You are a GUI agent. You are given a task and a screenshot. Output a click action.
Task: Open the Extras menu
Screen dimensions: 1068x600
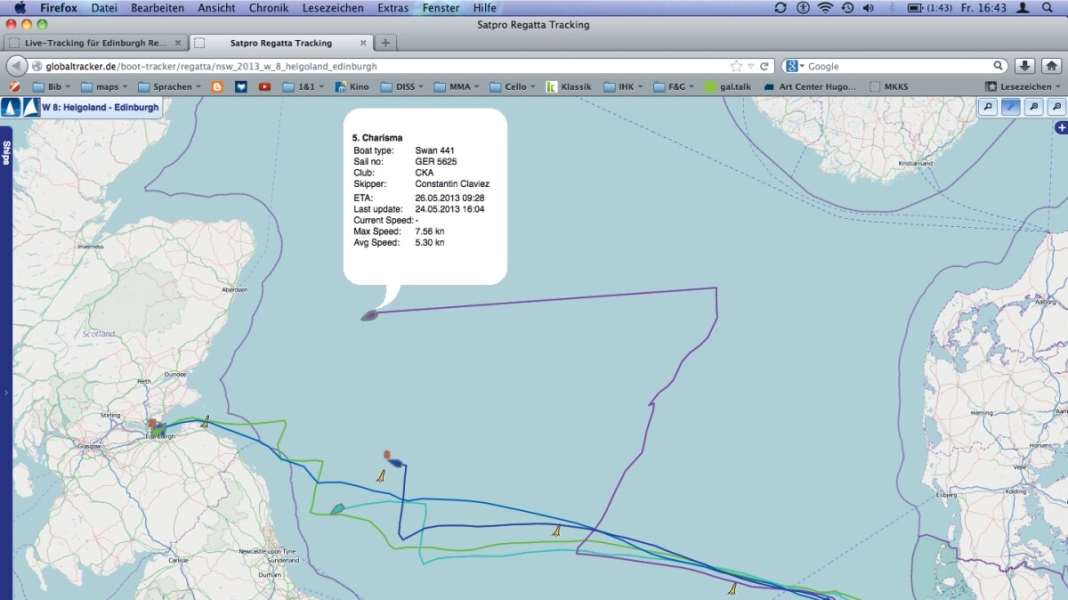coord(393,7)
